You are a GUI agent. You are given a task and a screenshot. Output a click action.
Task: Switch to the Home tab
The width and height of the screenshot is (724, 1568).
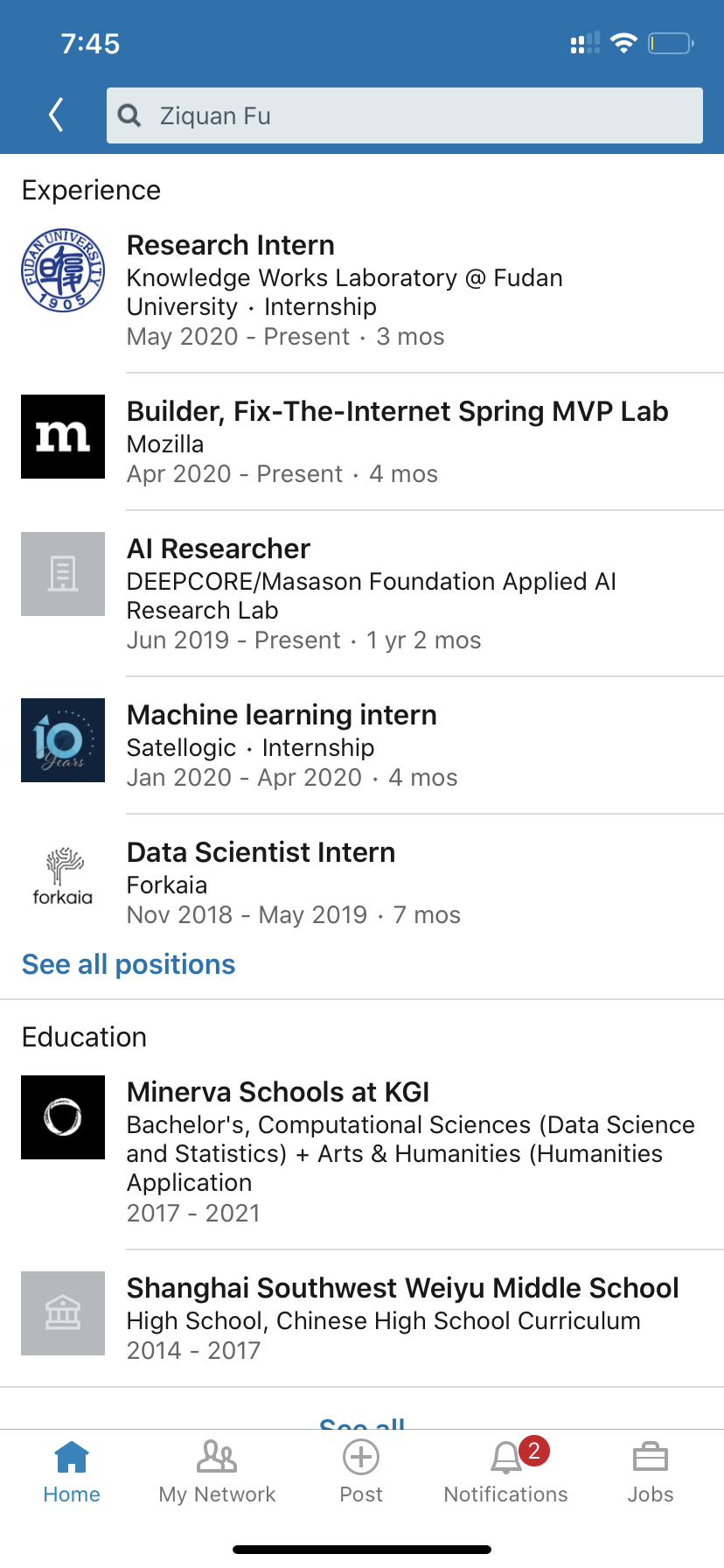point(72,1472)
